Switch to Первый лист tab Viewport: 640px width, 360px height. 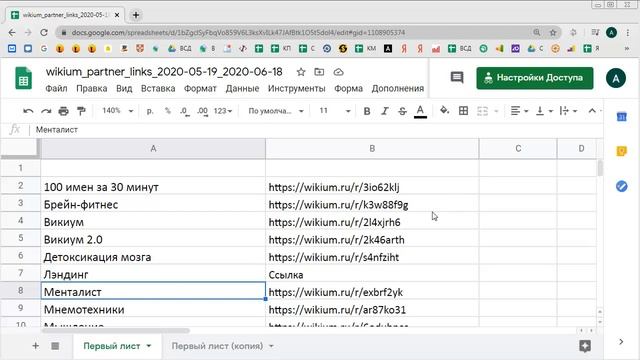pyautogui.click(x=111, y=346)
